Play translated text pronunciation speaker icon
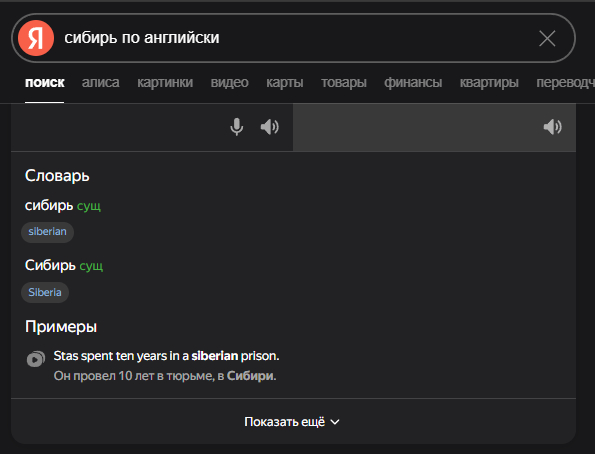This screenshot has width=595, height=454. 552,127
